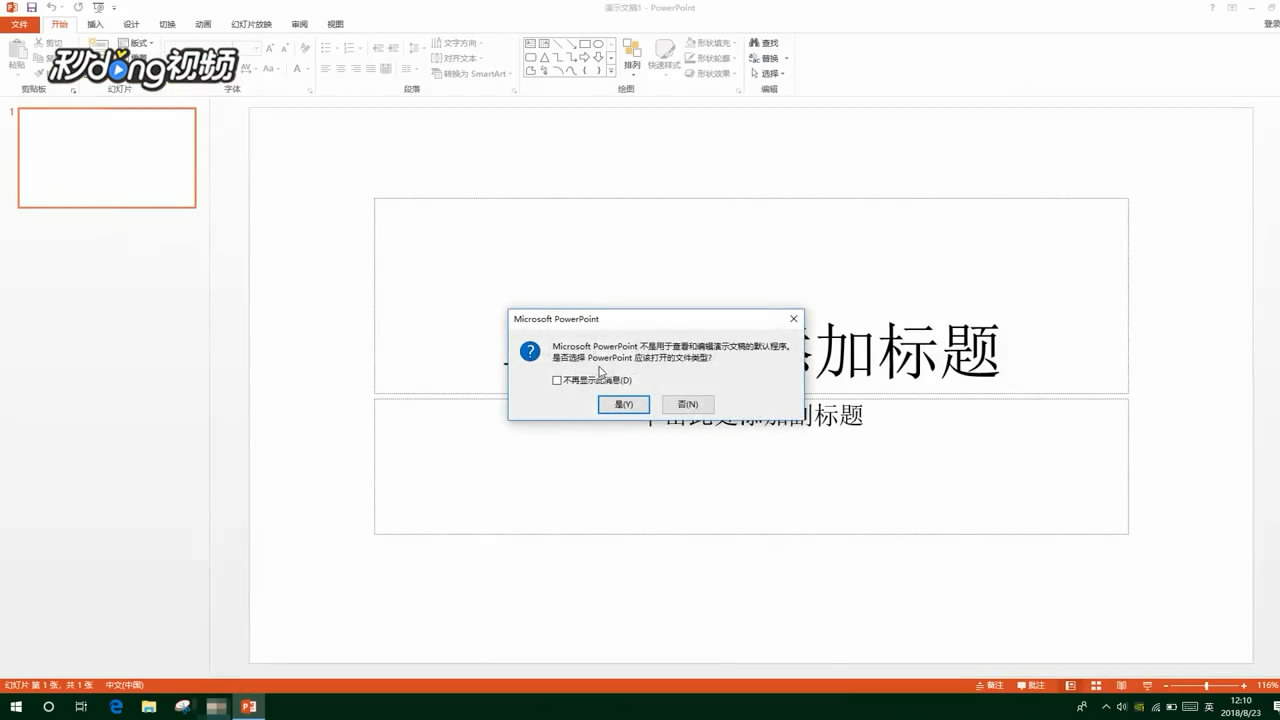Open the 文字方向 text direction dropdown
This screenshot has height=720, width=1280.
tap(457, 43)
